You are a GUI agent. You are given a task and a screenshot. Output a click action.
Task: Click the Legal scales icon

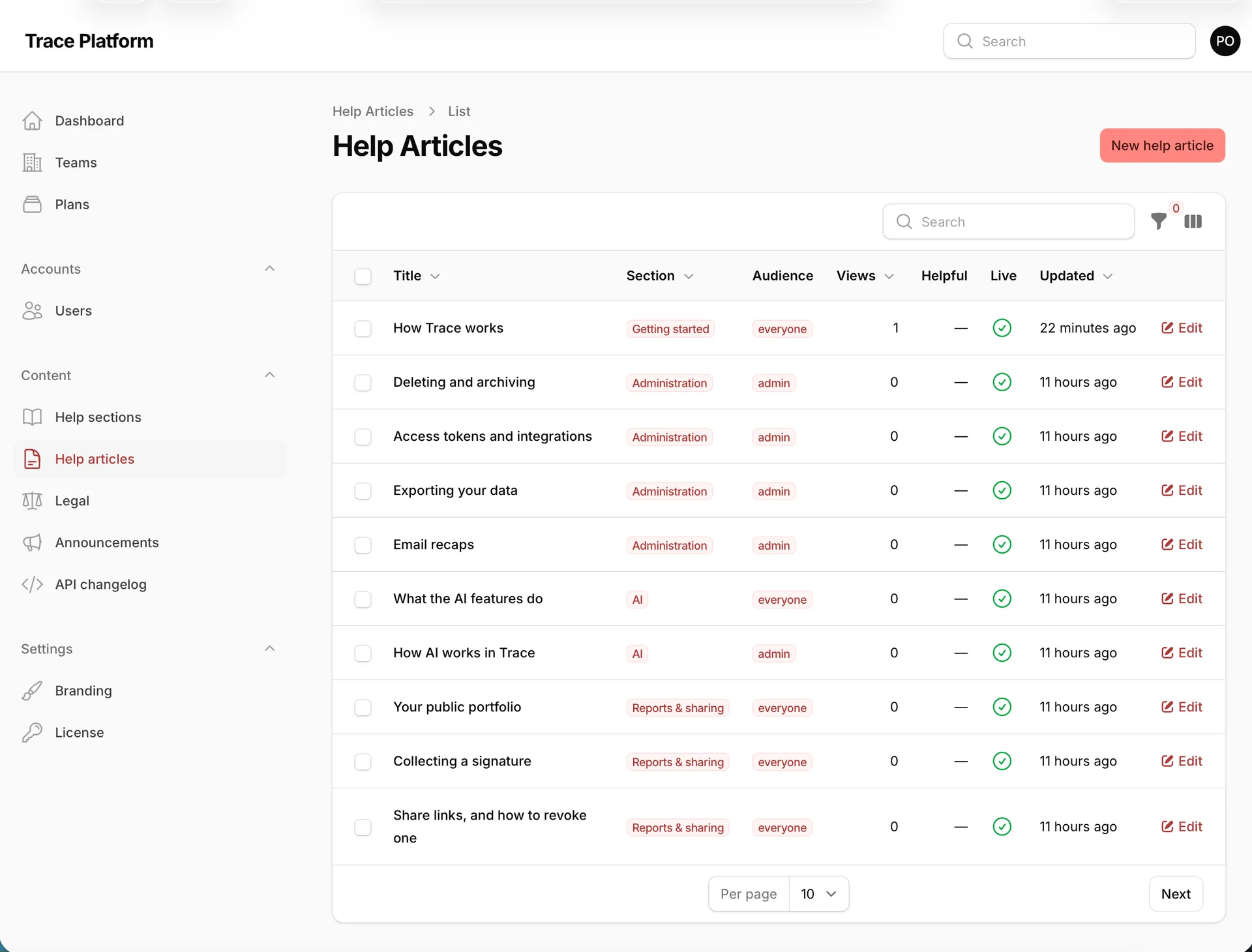tap(32, 500)
